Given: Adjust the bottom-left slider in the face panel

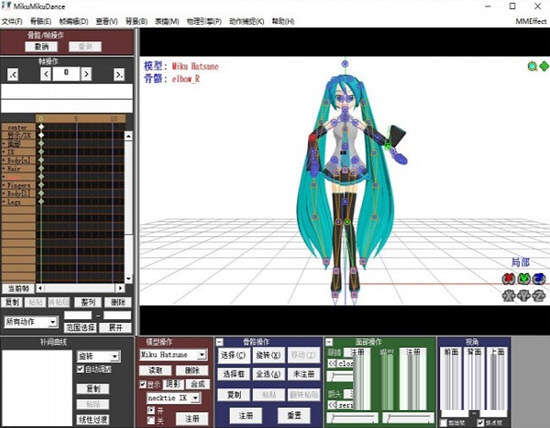Looking at the screenshot, I should tap(353, 417).
